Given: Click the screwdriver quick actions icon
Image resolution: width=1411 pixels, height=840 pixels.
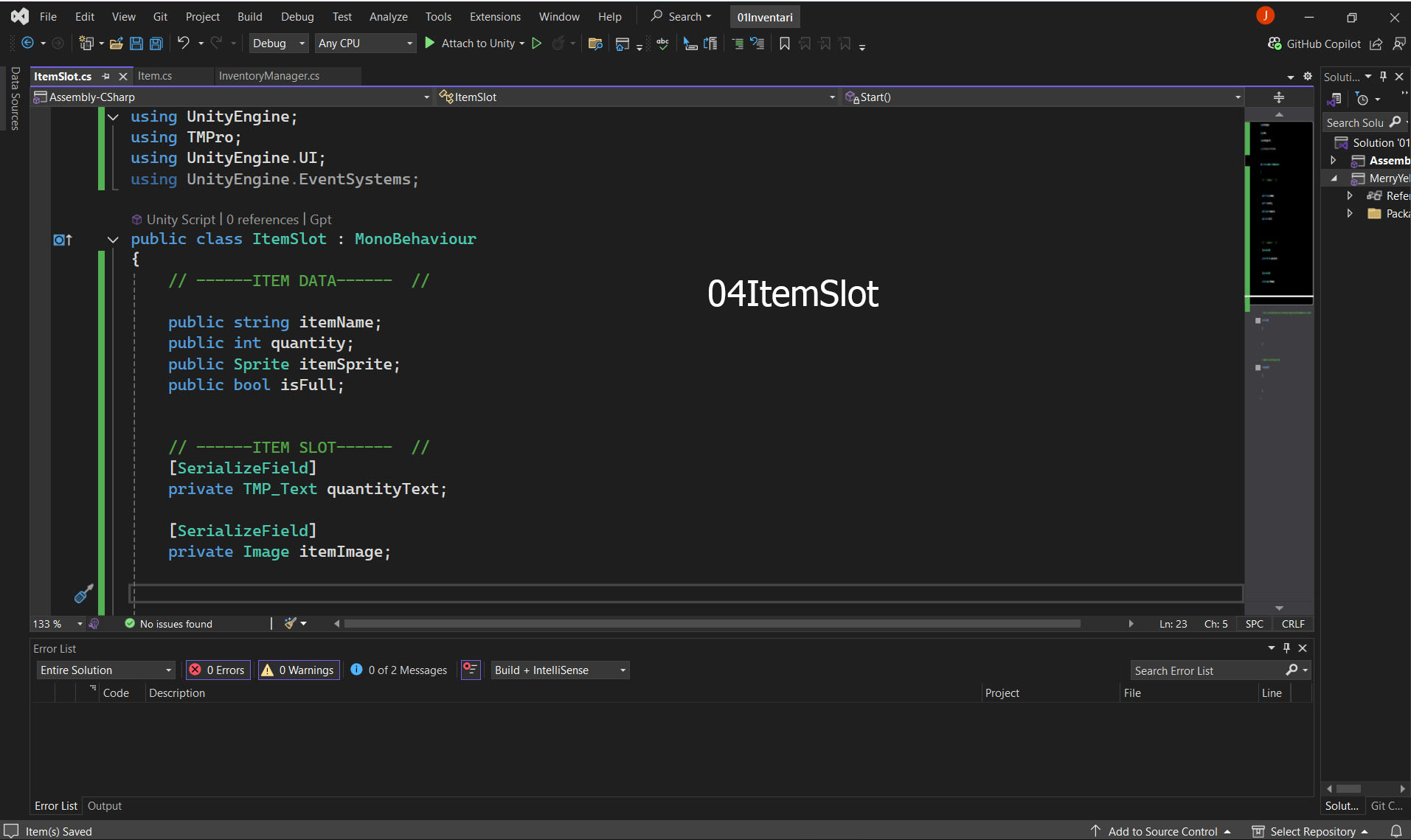Looking at the screenshot, I should point(83,594).
